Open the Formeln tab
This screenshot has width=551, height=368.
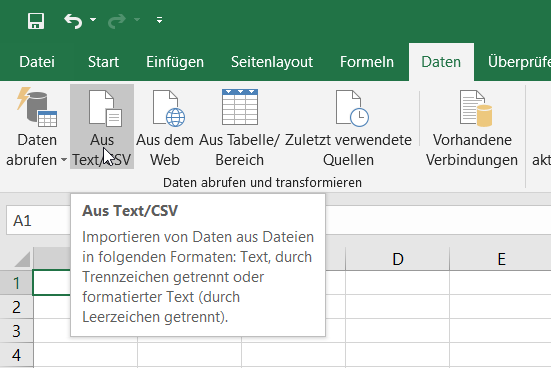pos(367,62)
